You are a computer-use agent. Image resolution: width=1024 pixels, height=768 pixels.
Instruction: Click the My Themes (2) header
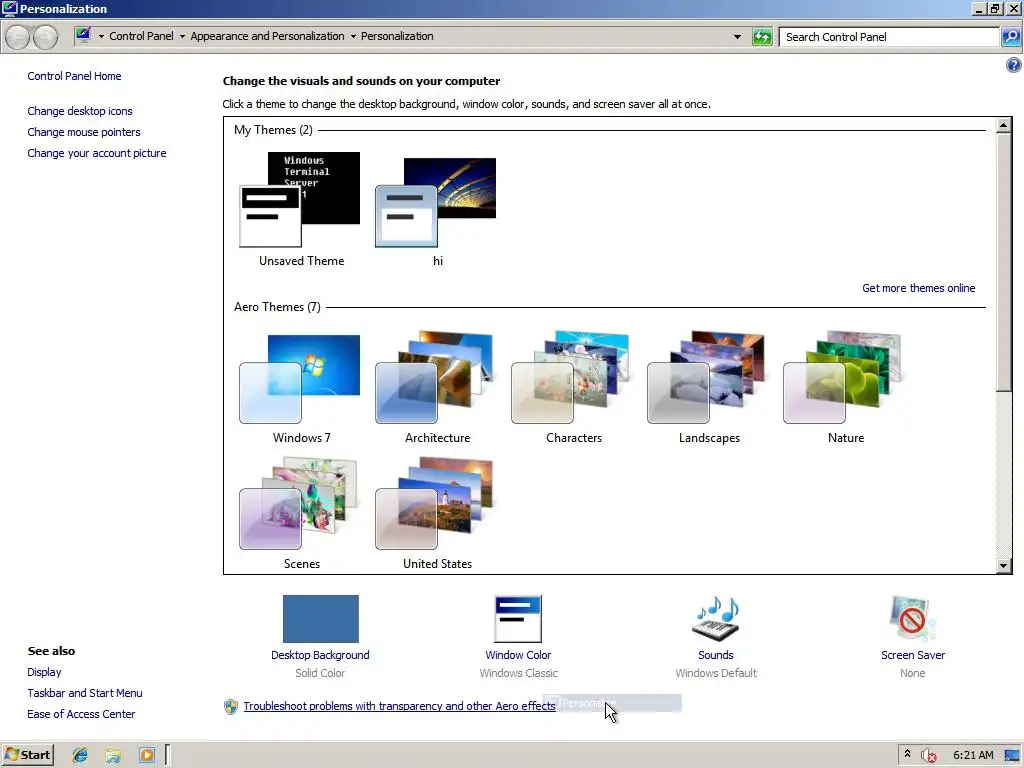pos(273,130)
